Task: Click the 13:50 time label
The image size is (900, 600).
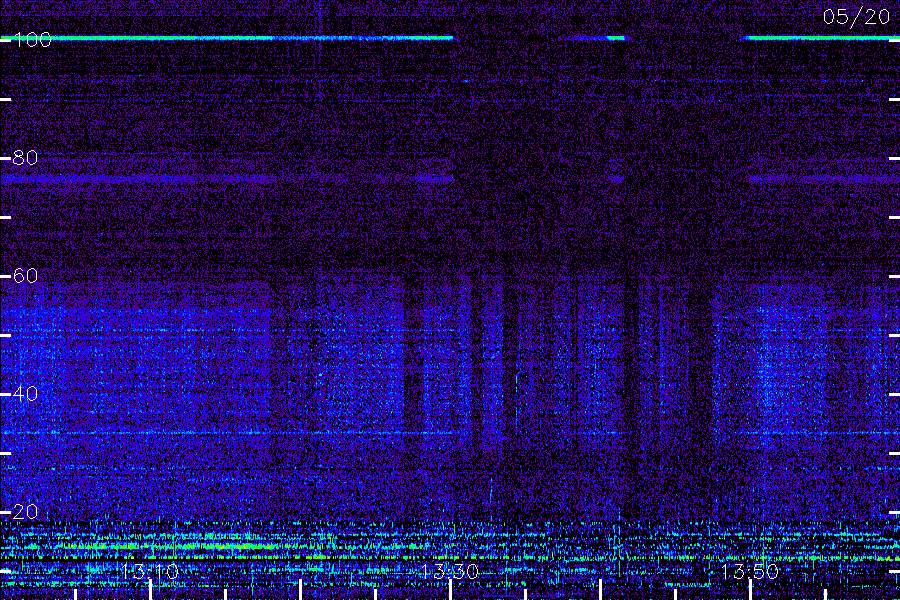Action: (x=750, y=572)
